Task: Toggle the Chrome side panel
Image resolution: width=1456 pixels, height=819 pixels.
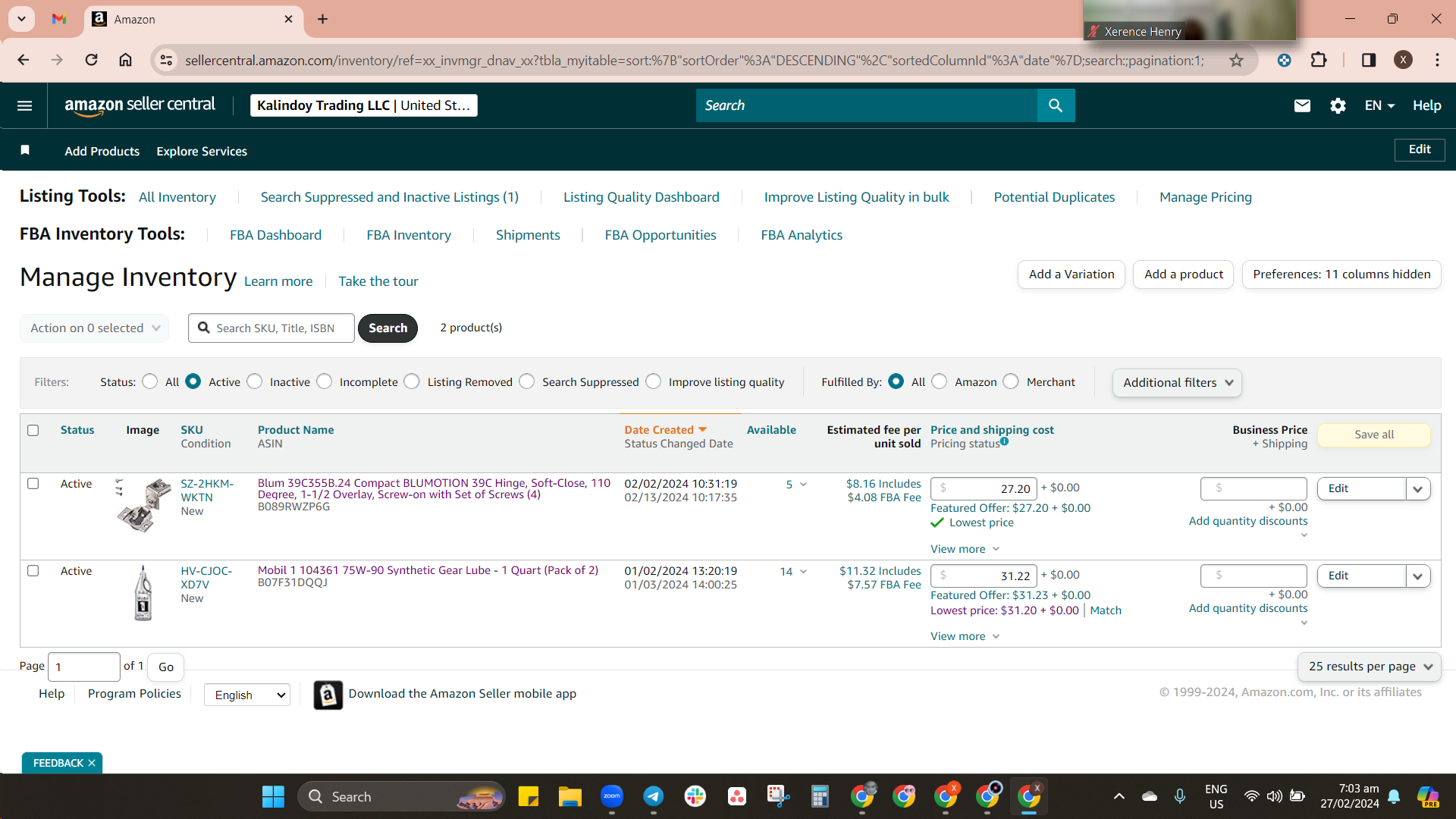Action: (x=1369, y=60)
